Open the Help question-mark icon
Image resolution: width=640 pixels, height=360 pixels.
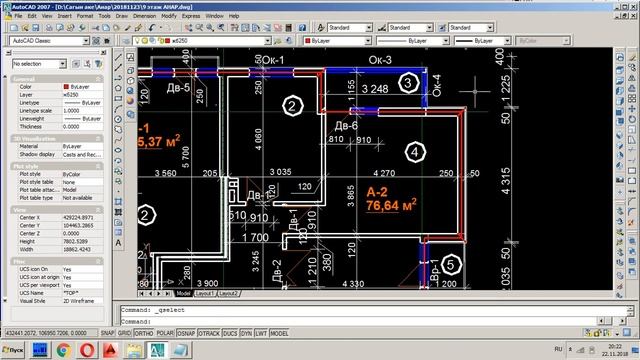(302, 28)
